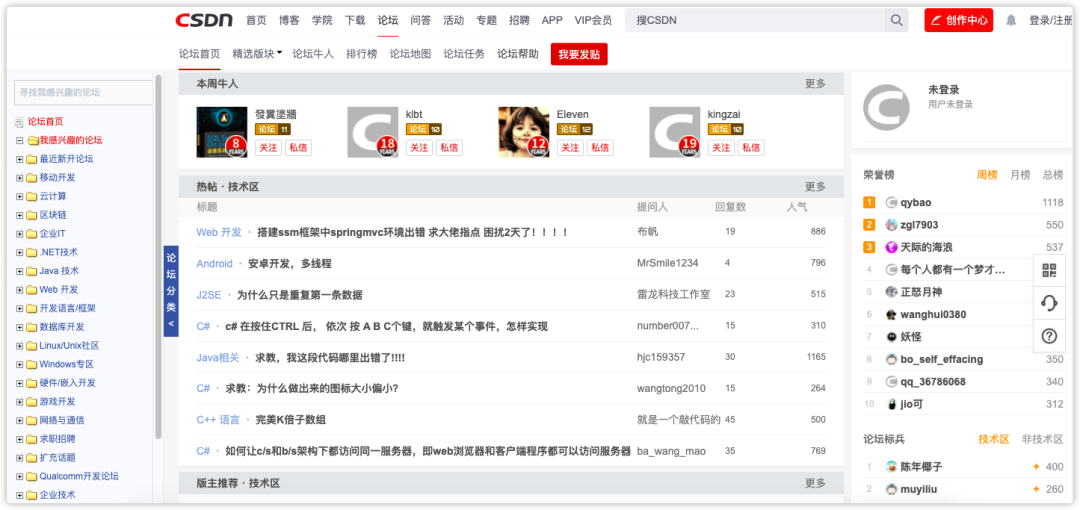1080x510 pixels.
Task: Click the unlogged user avatar
Action: (x=886, y=108)
